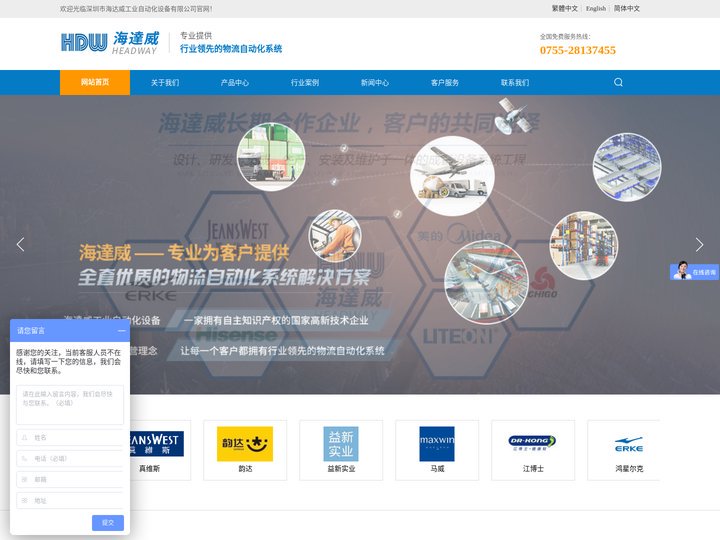This screenshot has height=540, width=720.
Task: Click the warehouse shelving circle image
Action: (x=584, y=245)
